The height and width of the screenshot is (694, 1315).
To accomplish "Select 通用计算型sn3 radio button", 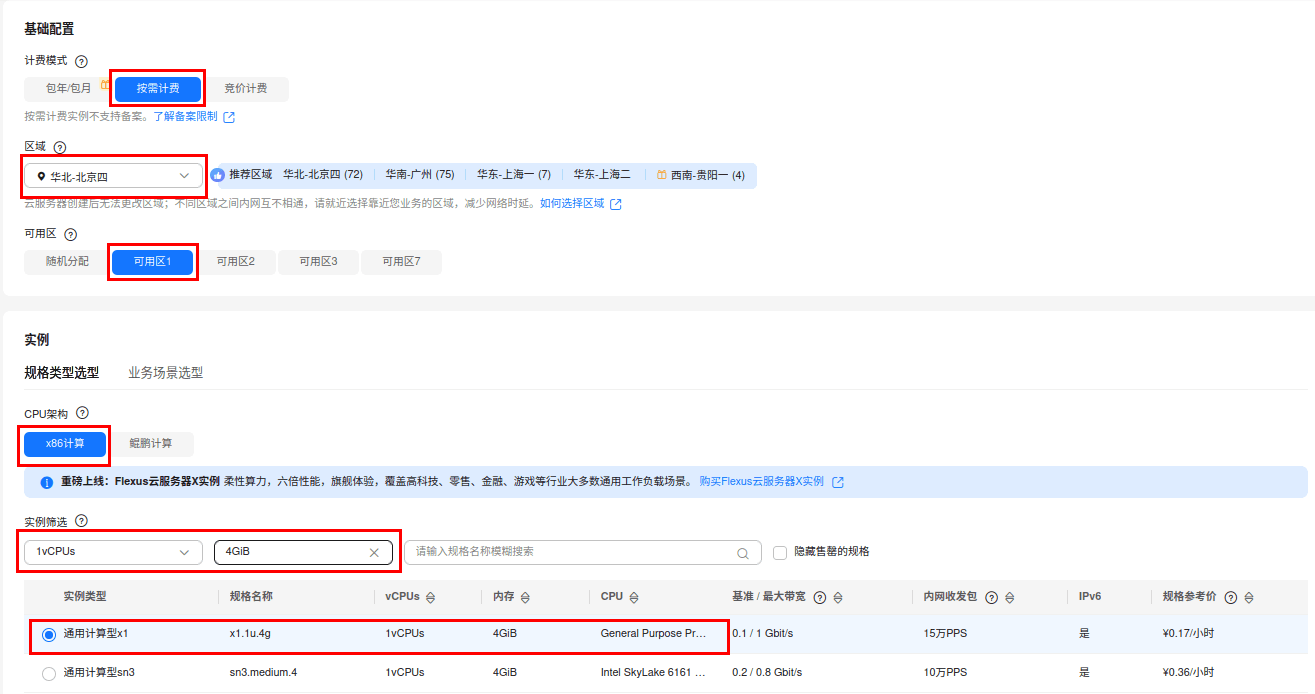I will (49, 674).
